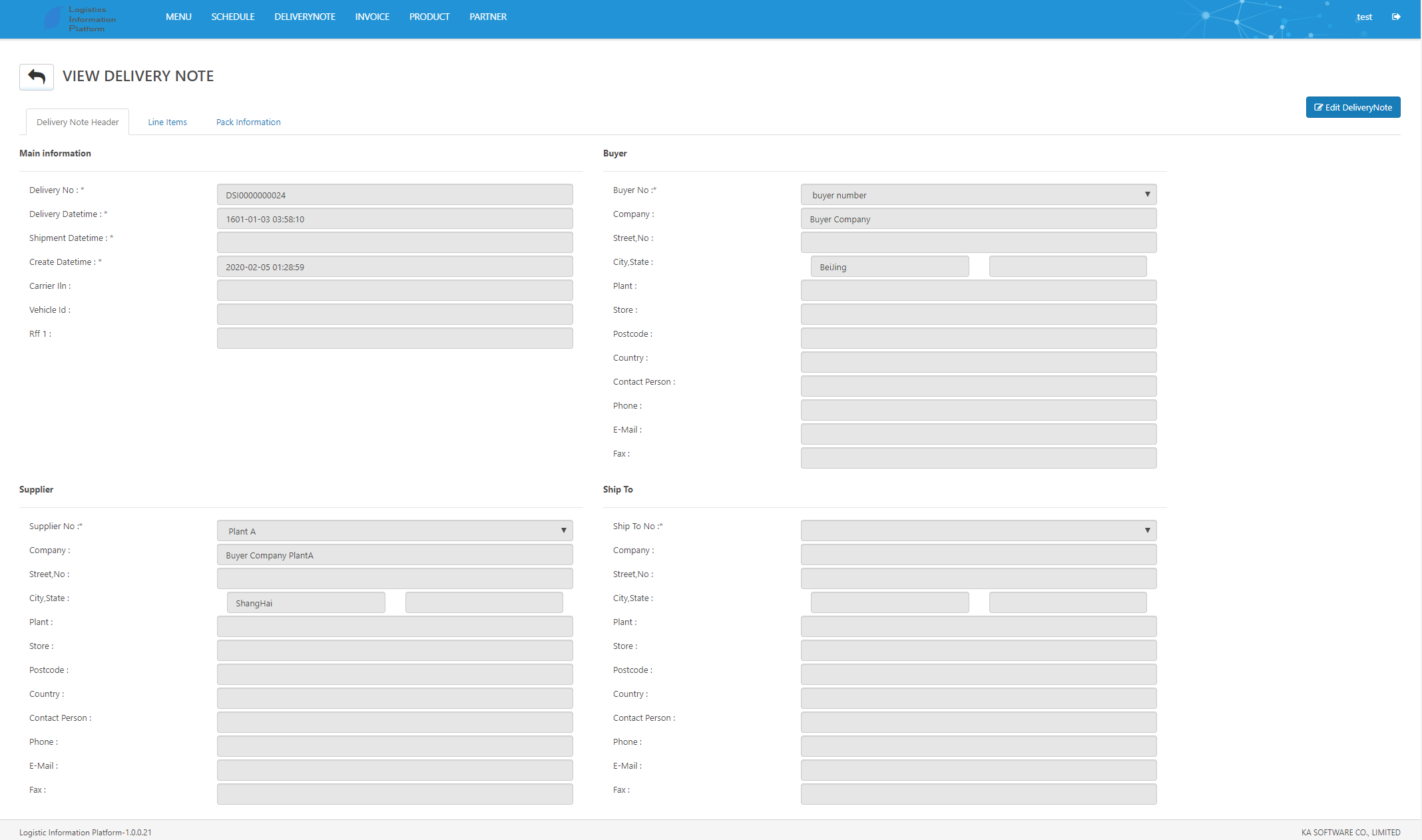Click the Edit DeliveryNote button

pyautogui.click(x=1353, y=107)
